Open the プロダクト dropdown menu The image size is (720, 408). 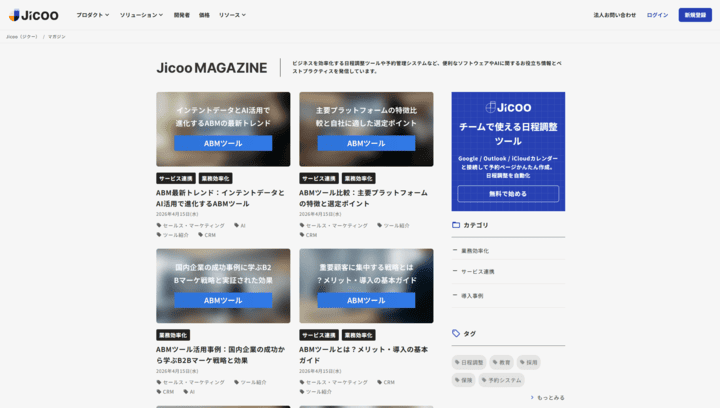tap(93, 15)
